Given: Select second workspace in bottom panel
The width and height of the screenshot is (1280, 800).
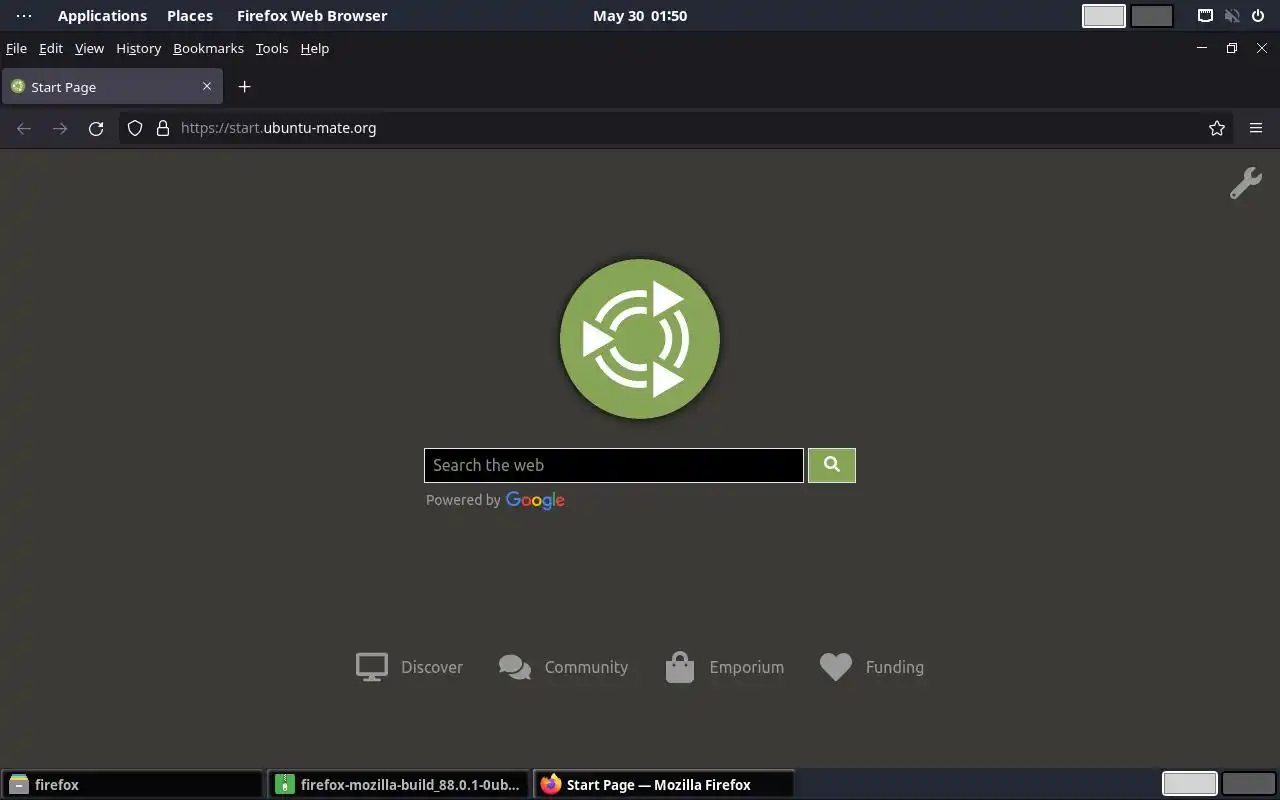Looking at the screenshot, I should [x=1249, y=784].
